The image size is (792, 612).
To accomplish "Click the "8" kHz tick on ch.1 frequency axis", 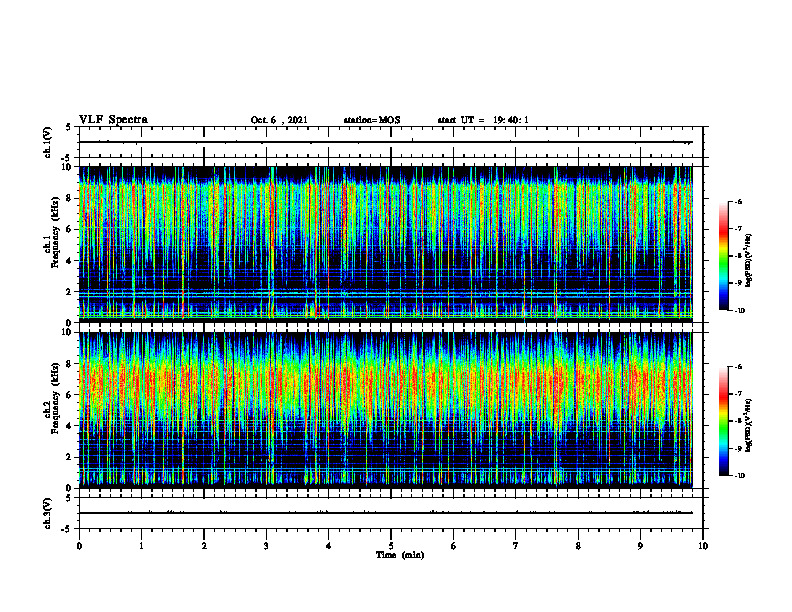I will [70, 198].
